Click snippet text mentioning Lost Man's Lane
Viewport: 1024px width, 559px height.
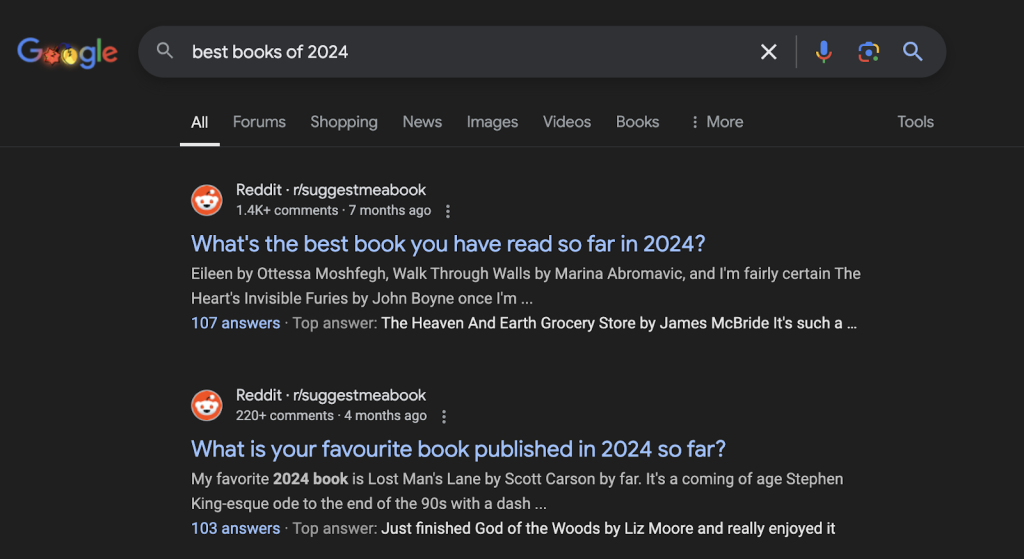517,491
